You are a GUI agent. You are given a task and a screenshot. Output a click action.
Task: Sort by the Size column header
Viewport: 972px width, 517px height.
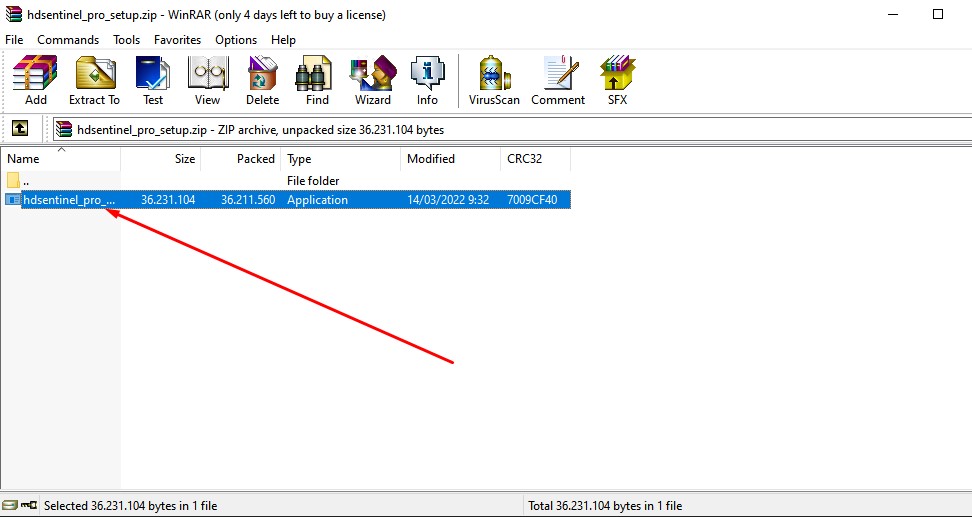(x=161, y=159)
